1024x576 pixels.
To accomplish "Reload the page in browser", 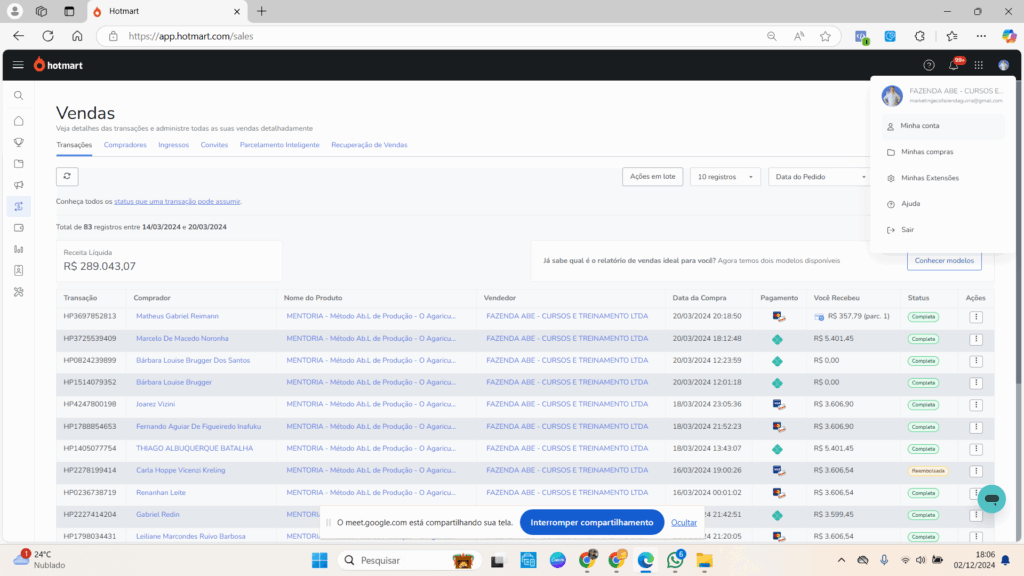I will [48, 36].
